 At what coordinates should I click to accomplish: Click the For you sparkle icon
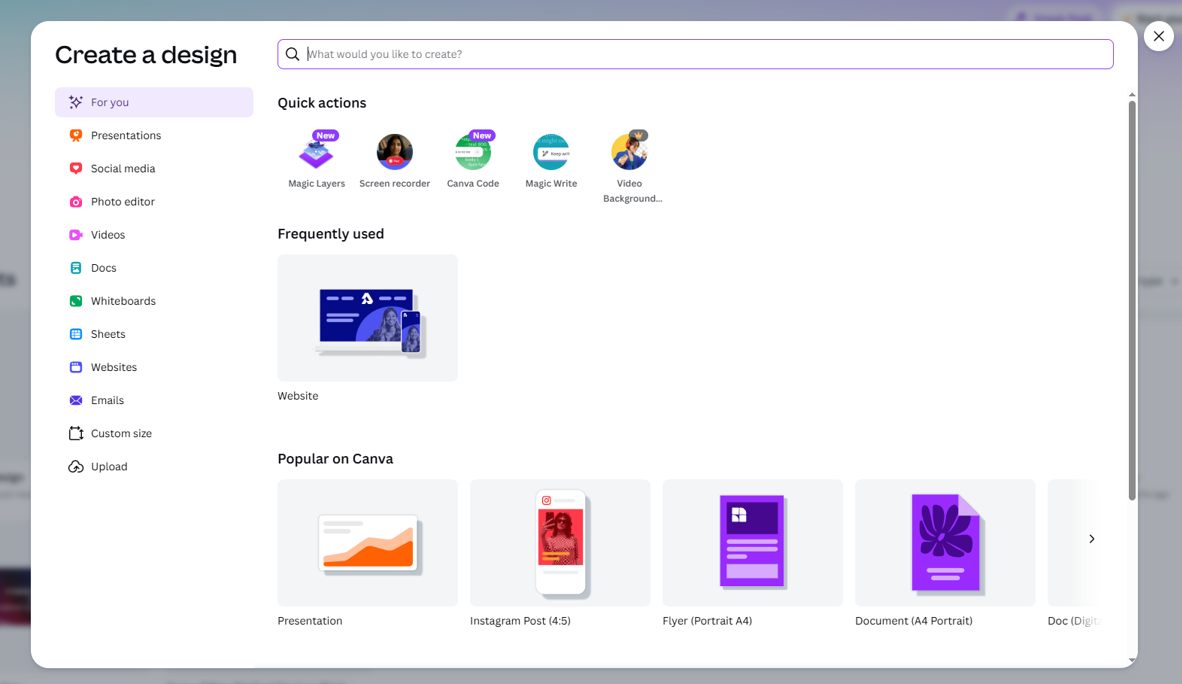click(75, 102)
